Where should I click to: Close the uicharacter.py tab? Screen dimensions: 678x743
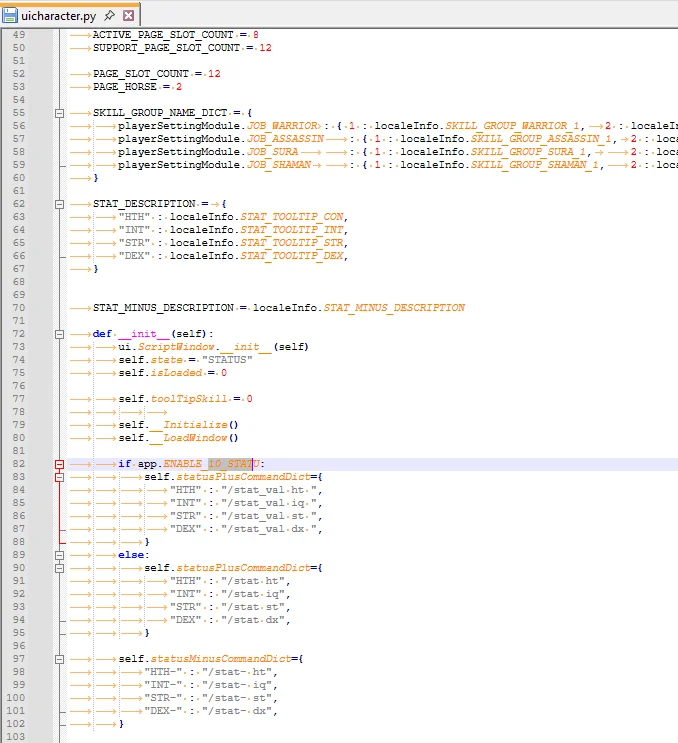point(128,16)
